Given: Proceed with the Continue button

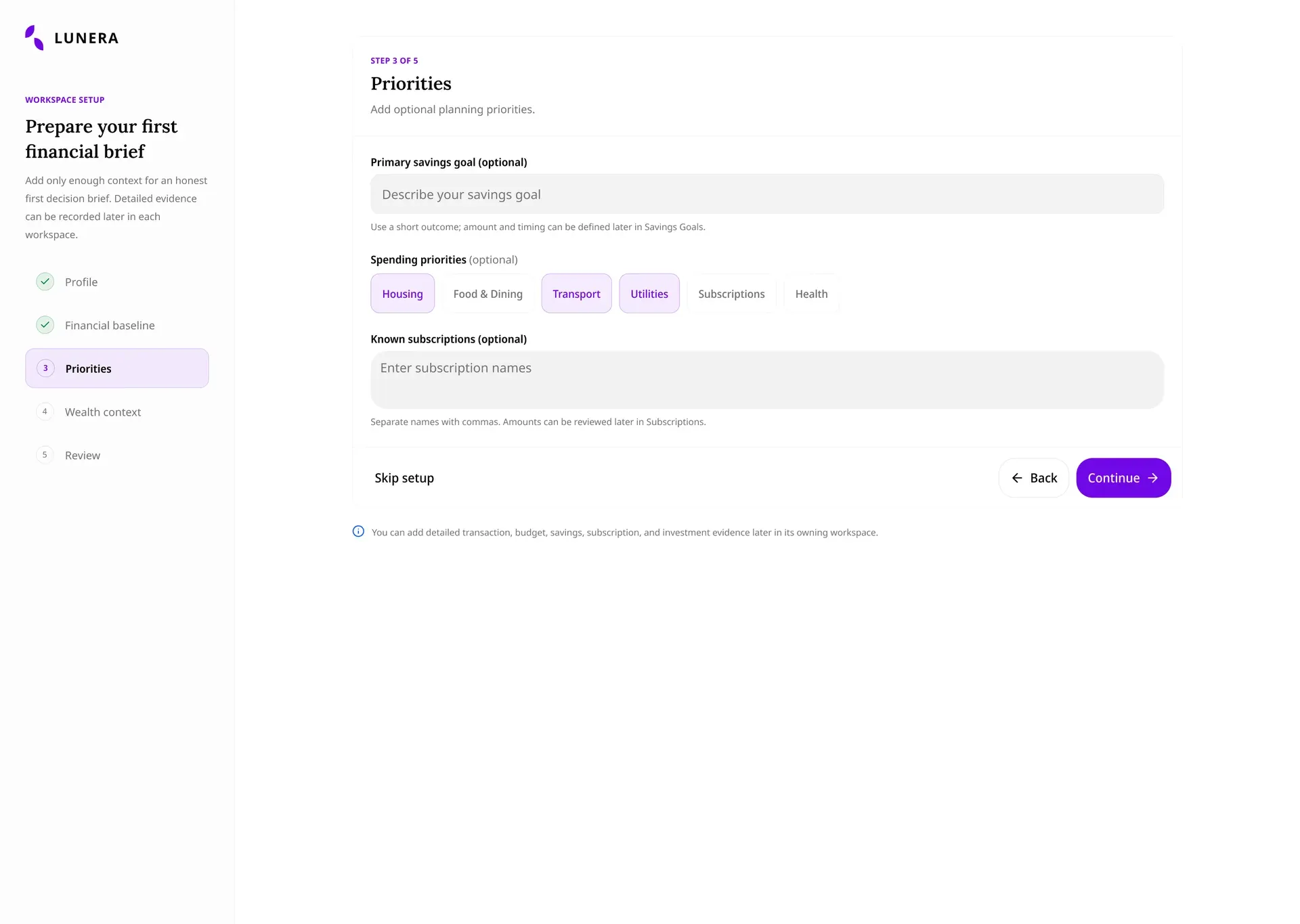Looking at the screenshot, I should [x=1123, y=478].
